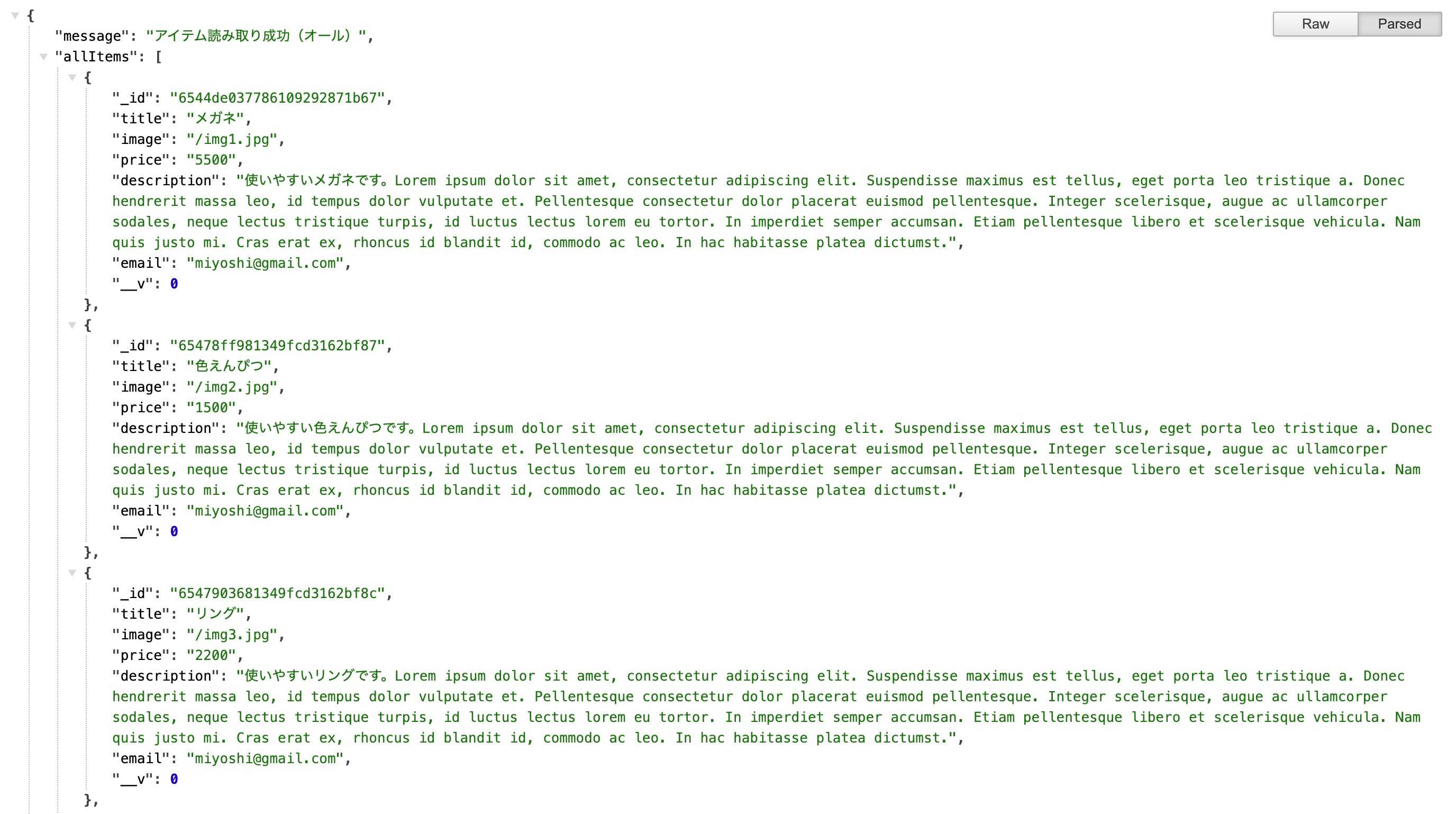Click the price value "5500"
Viewport: 1456px width, 814px height.
212,160
